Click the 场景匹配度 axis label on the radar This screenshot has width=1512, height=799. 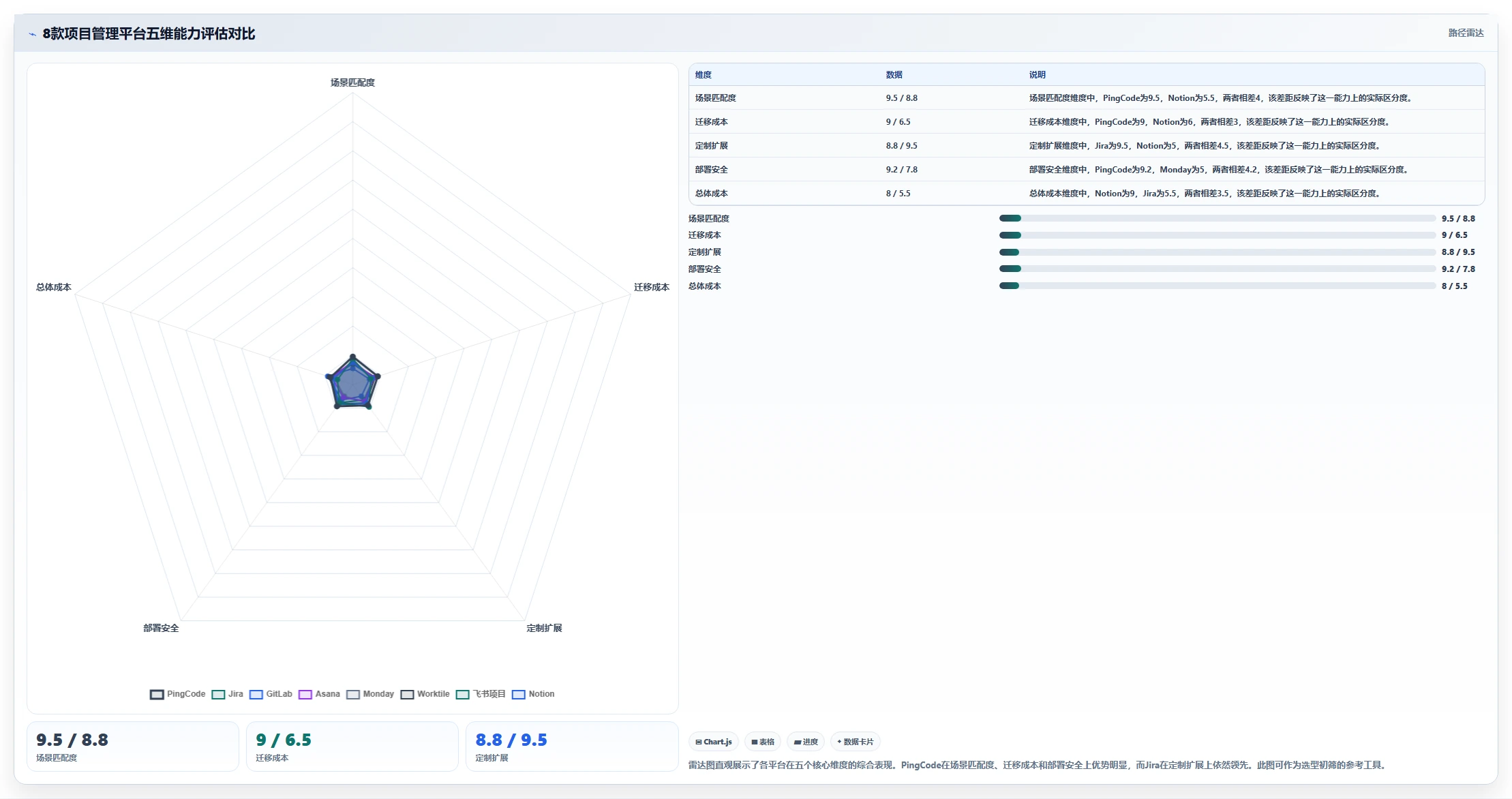(352, 82)
